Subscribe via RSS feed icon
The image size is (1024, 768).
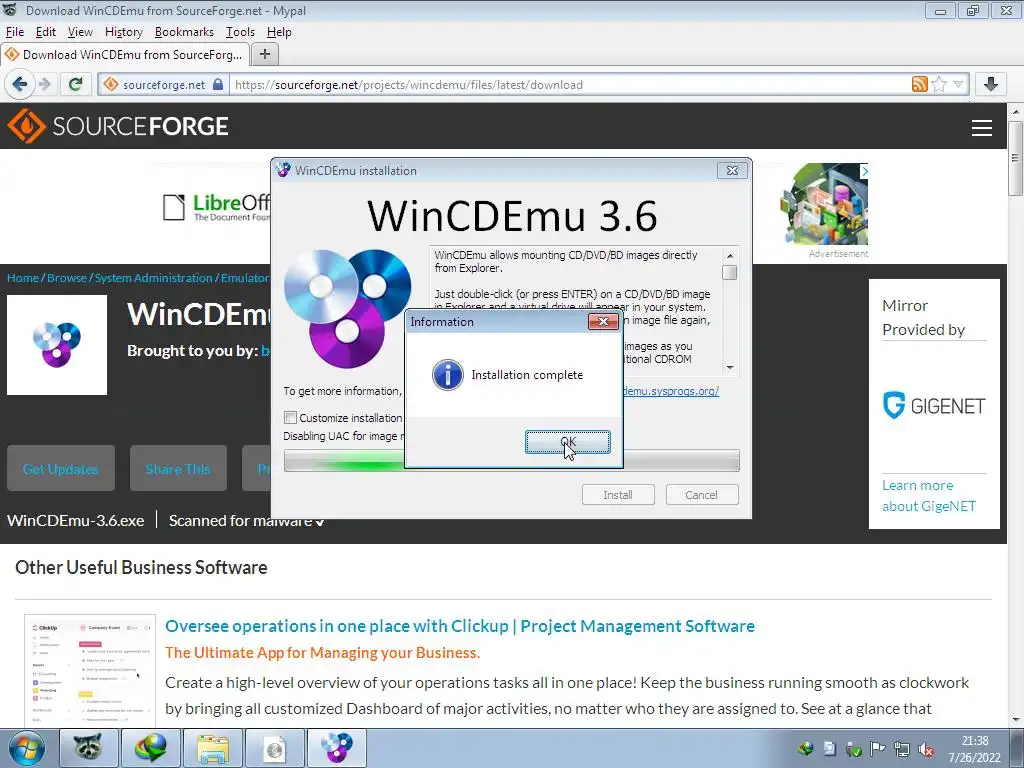pyautogui.click(x=920, y=84)
